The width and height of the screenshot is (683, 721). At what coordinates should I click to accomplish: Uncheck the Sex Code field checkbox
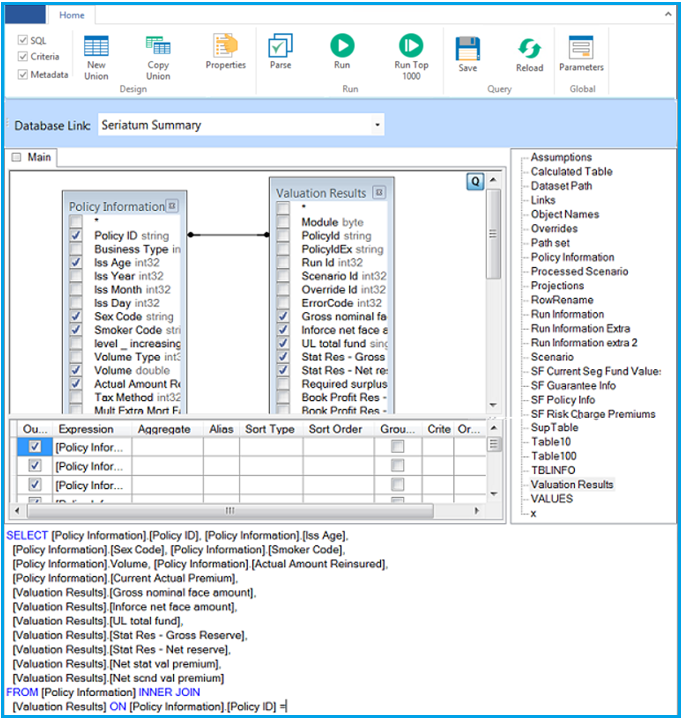tap(76, 316)
